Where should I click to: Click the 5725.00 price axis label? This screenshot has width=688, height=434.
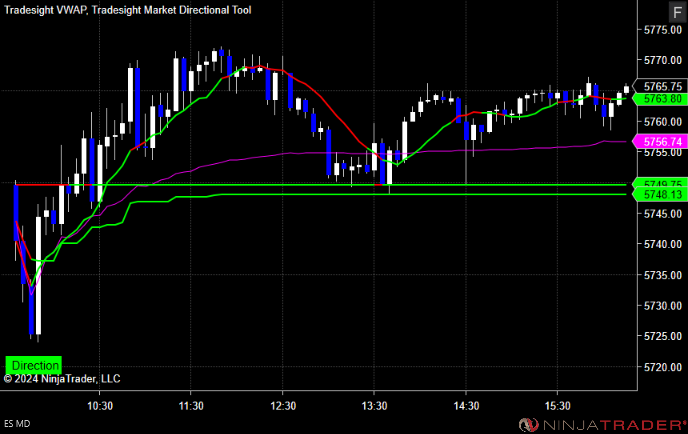coord(663,336)
